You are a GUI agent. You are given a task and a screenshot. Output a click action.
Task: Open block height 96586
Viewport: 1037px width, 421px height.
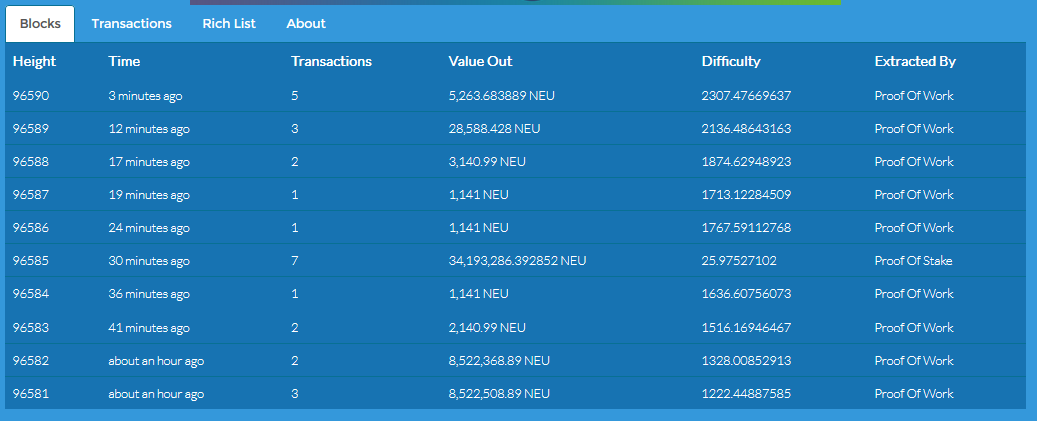[31, 228]
